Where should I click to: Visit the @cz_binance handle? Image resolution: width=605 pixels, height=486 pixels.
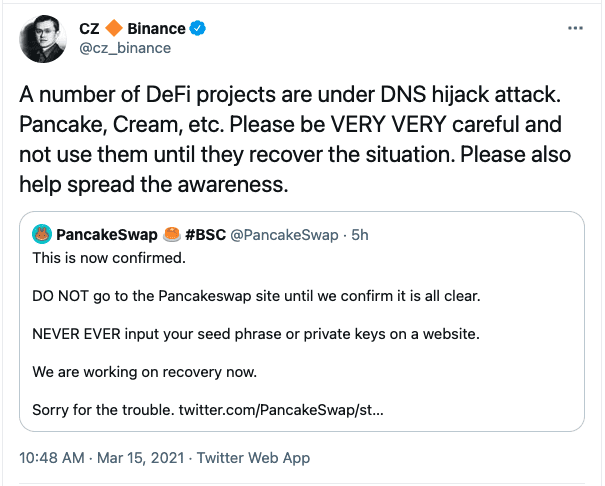(124, 48)
